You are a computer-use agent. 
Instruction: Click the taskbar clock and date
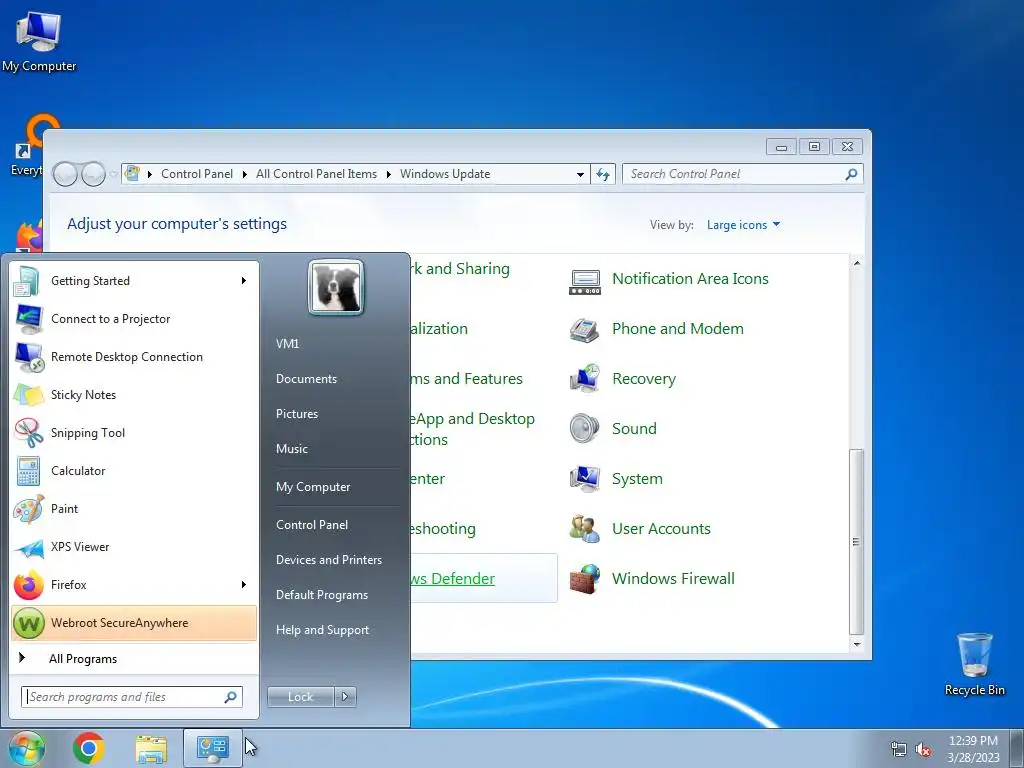(x=973, y=749)
